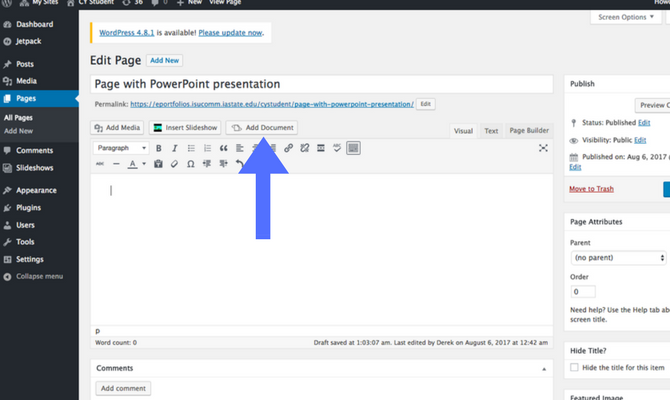Click Move to Trash link
Image resolution: width=670 pixels, height=400 pixels.
point(591,189)
